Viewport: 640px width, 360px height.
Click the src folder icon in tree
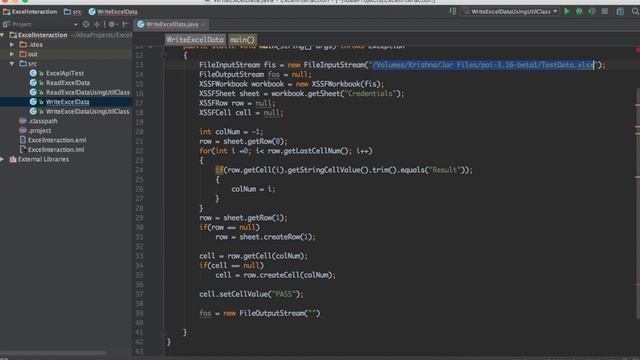click(23, 64)
